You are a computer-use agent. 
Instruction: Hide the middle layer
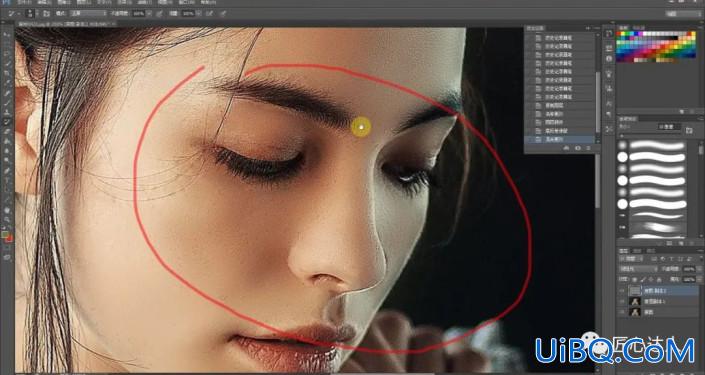click(621, 301)
